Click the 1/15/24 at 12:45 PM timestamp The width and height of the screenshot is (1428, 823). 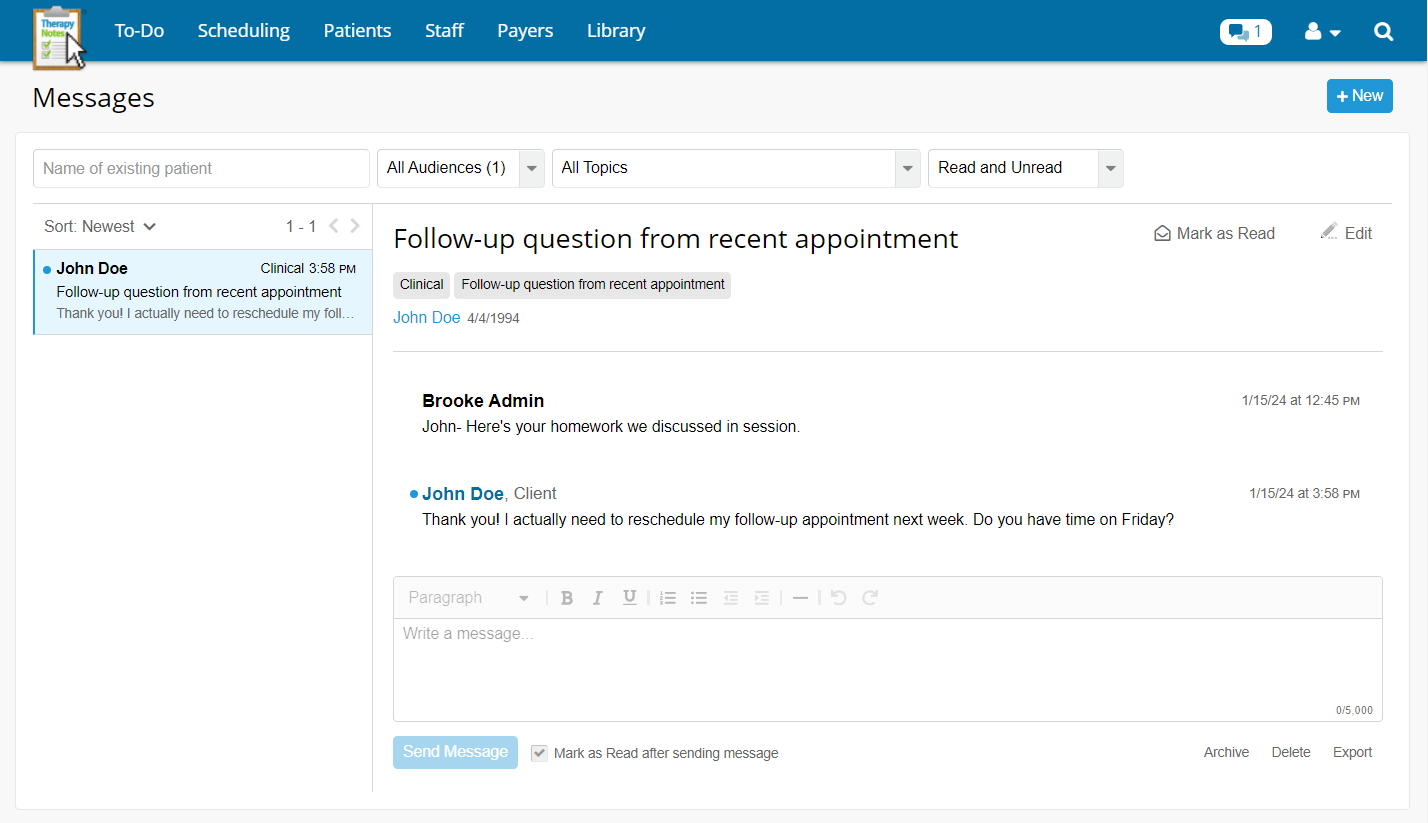tap(1301, 401)
